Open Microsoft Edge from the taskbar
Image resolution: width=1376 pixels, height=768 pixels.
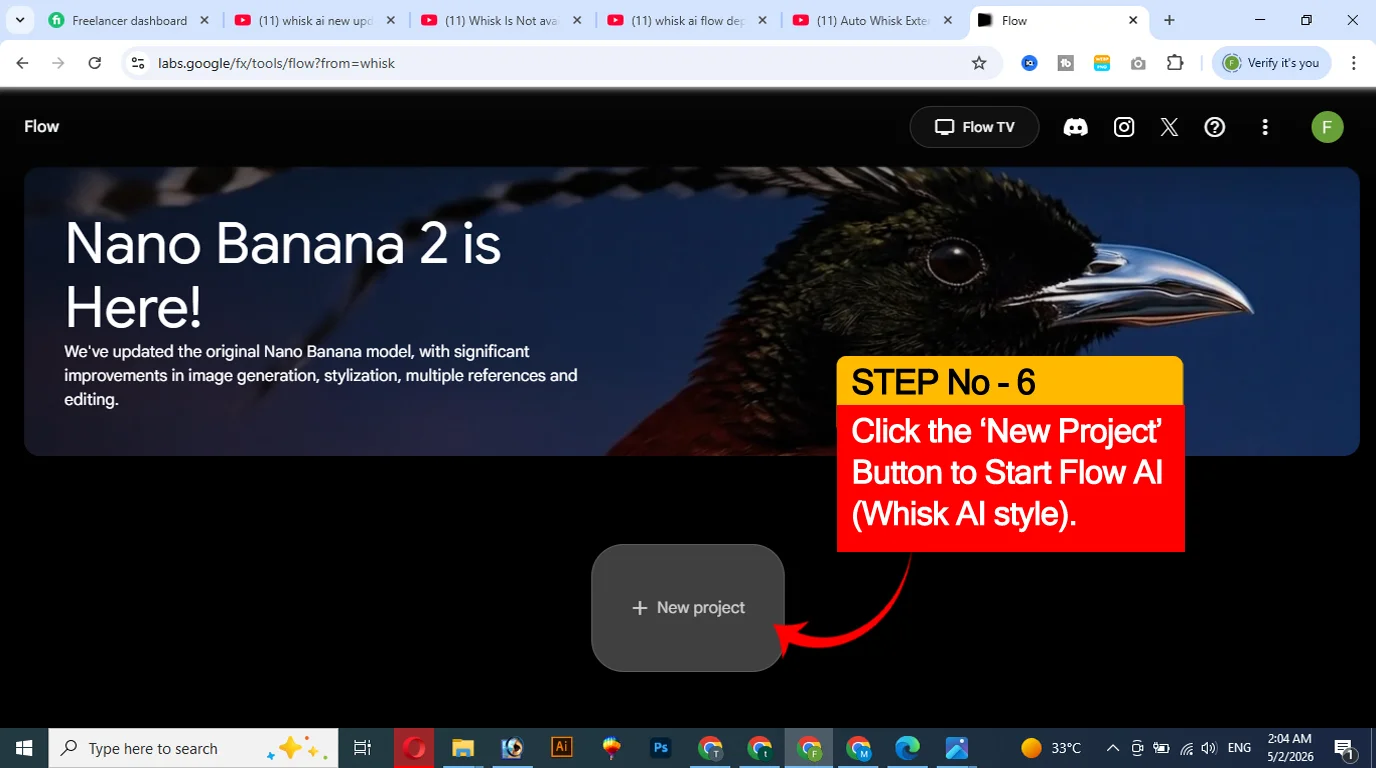click(907, 748)
